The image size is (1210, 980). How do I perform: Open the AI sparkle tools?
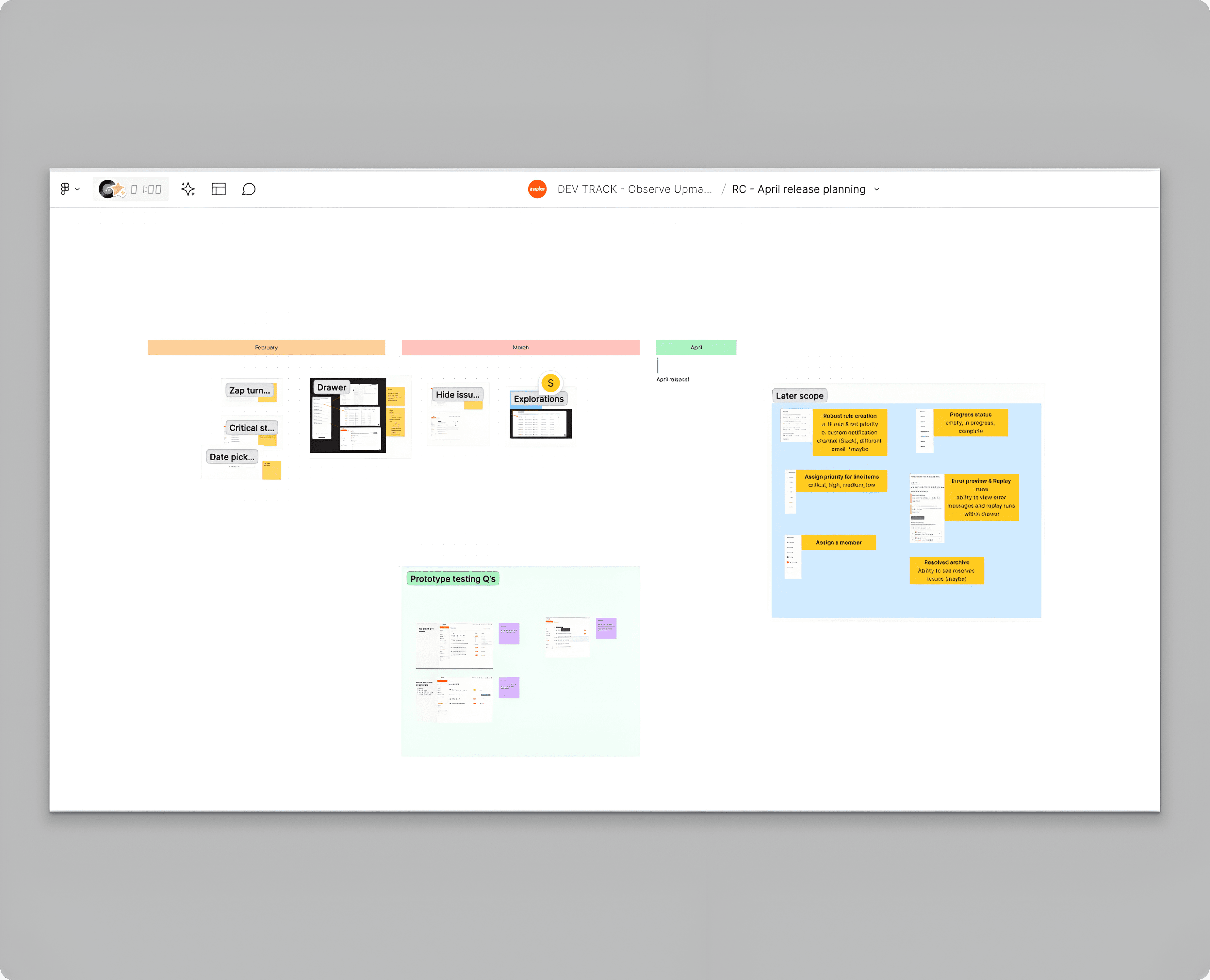(x=188, y=189)
